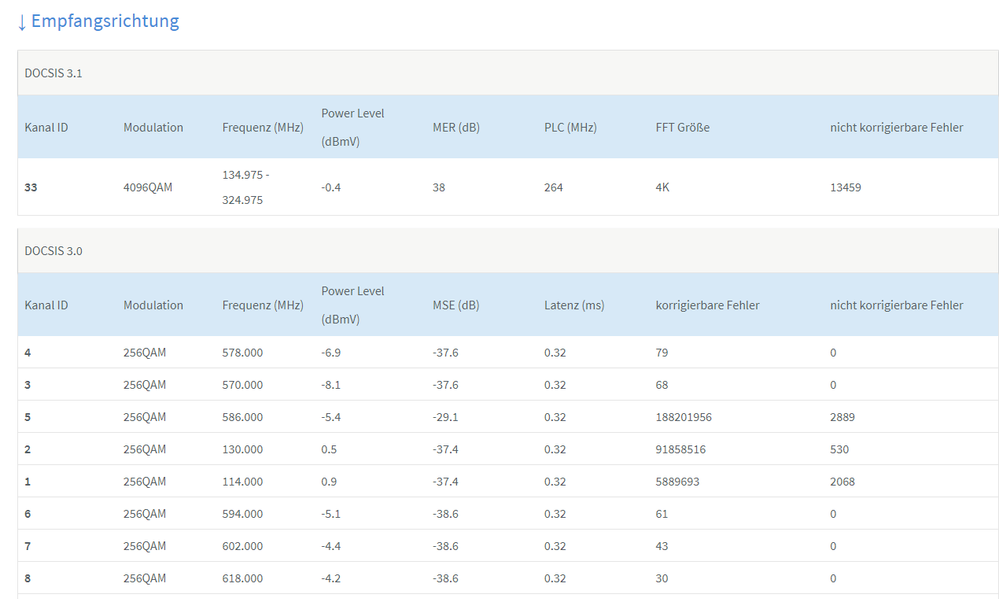Image resolution: width=999 pixels, height=599 pixels.
Task: Click the correctable errors value 91858516
Action: pyautogui.click(x=680, y=449)
